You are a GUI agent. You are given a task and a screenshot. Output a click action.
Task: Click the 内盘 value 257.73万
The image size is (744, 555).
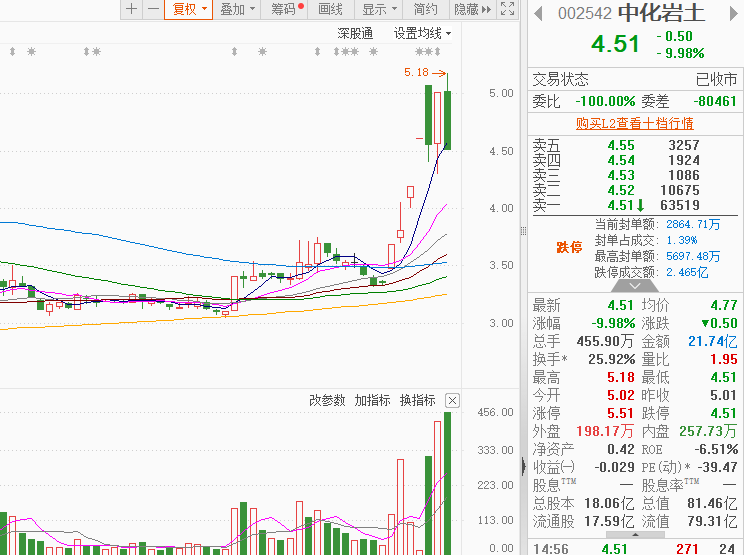[708, 432]
